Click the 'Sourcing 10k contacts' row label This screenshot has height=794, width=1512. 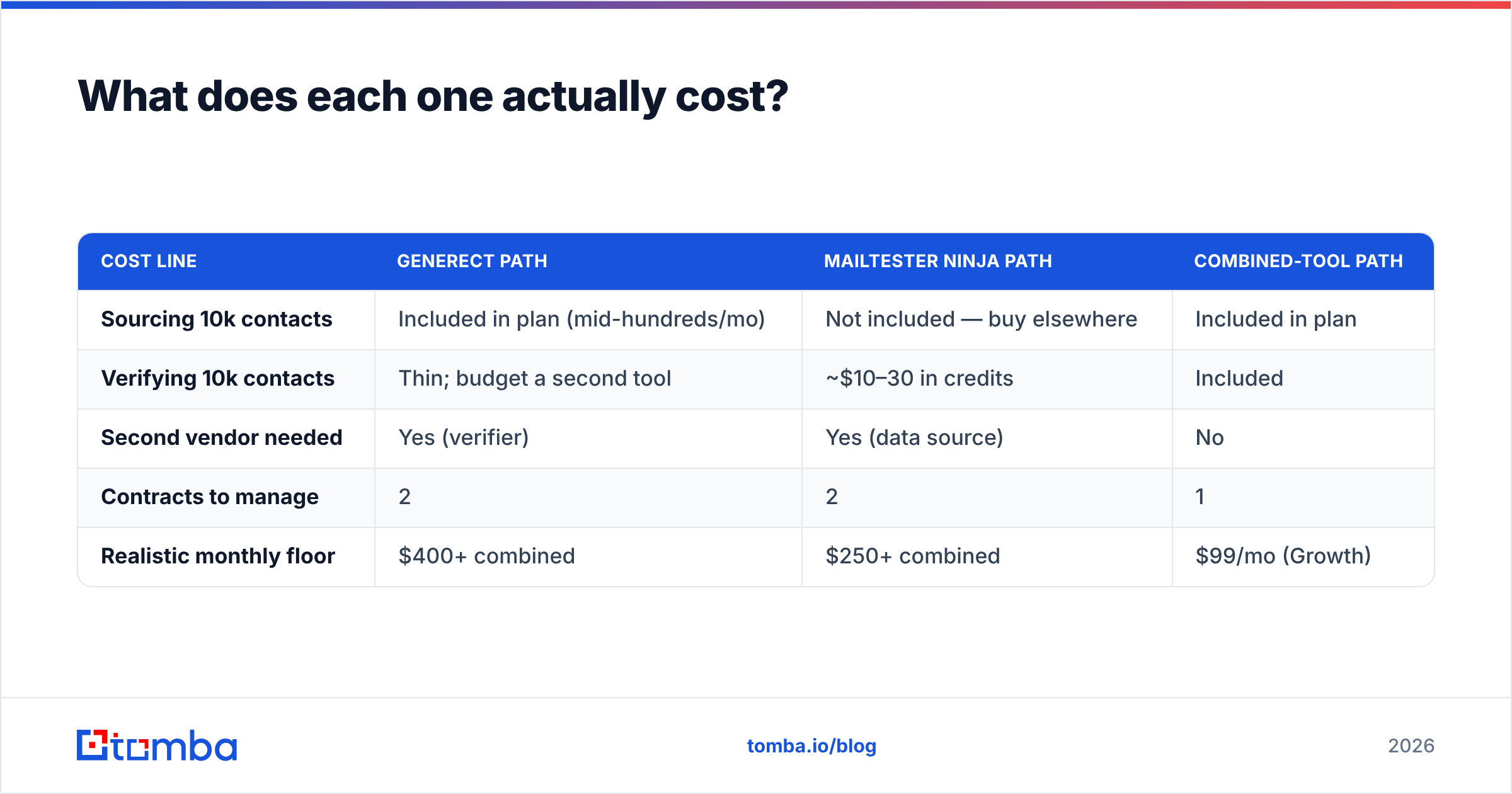[217, 319]
